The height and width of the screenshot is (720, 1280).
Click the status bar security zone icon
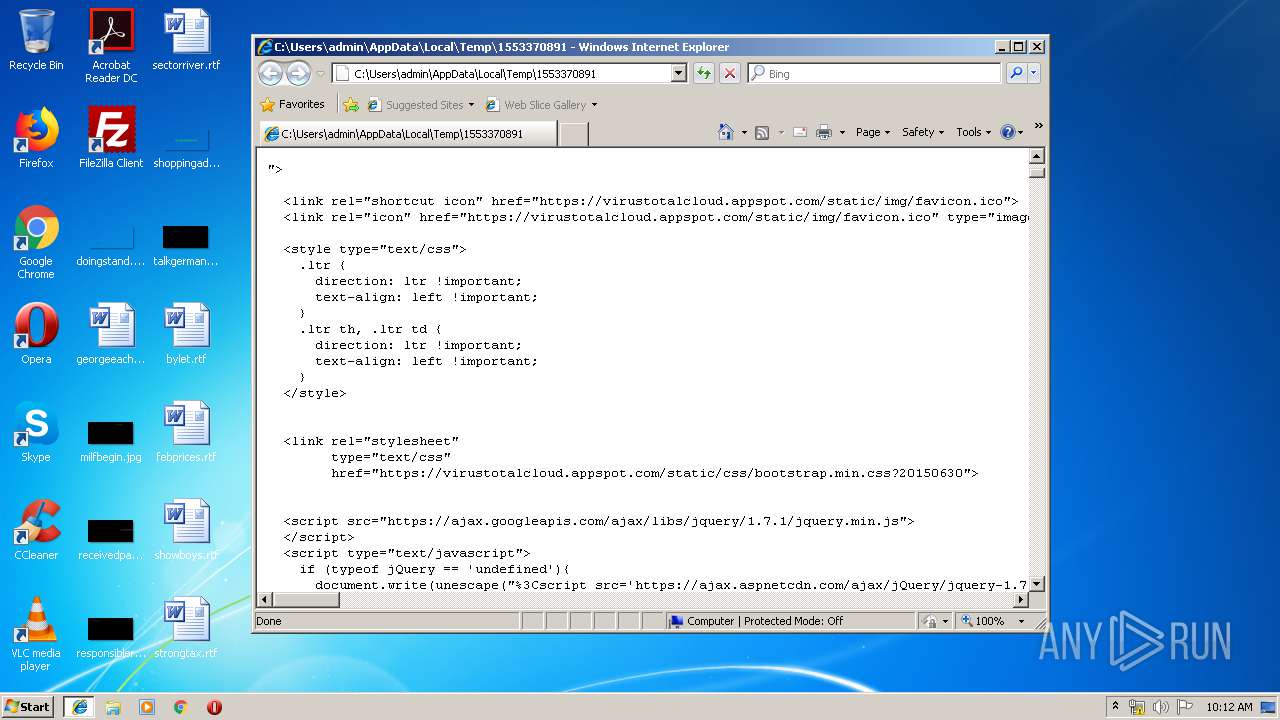pos(935,621)
